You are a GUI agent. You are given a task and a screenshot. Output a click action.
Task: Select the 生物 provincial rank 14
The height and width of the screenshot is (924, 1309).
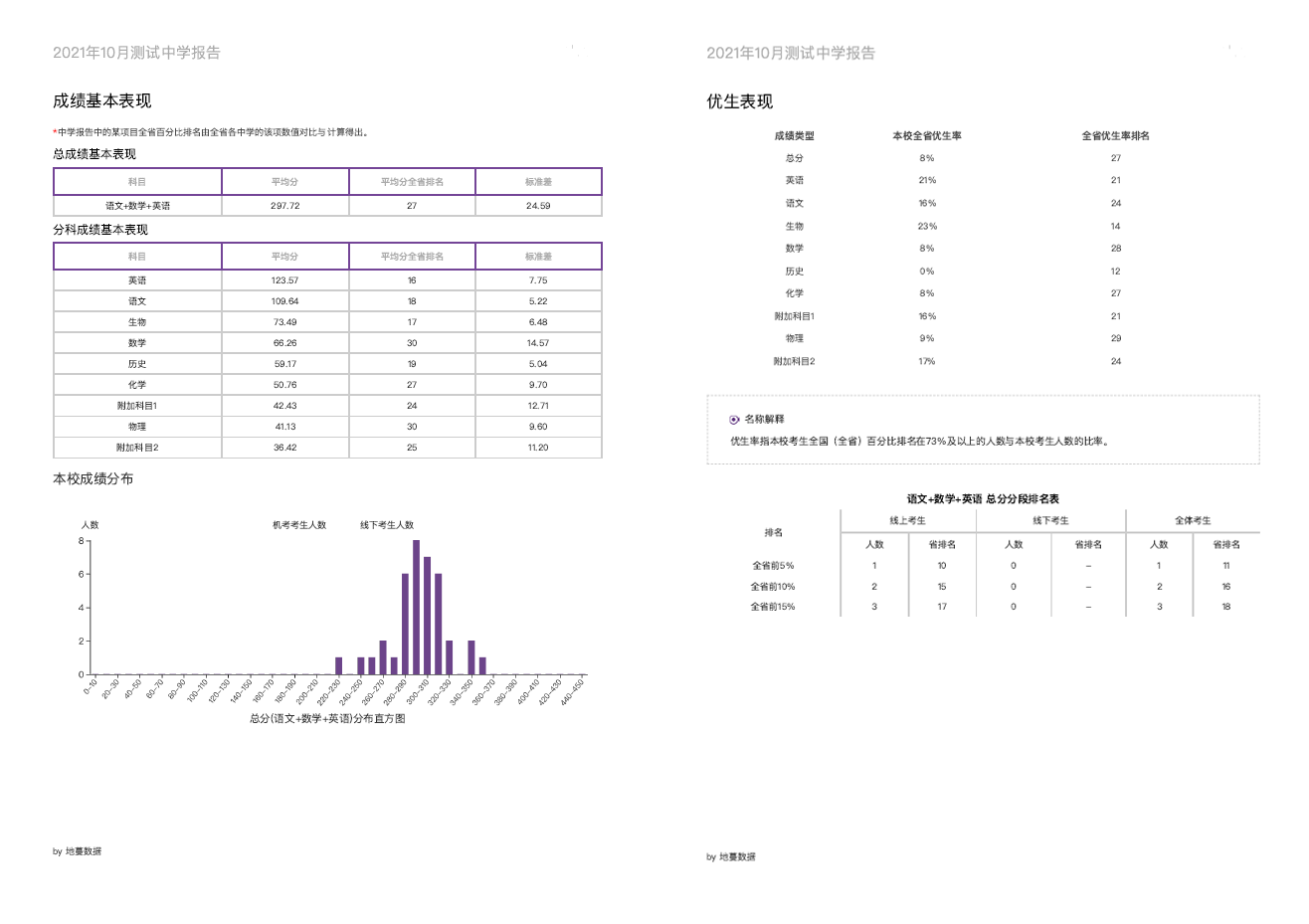coord(1116,227)
